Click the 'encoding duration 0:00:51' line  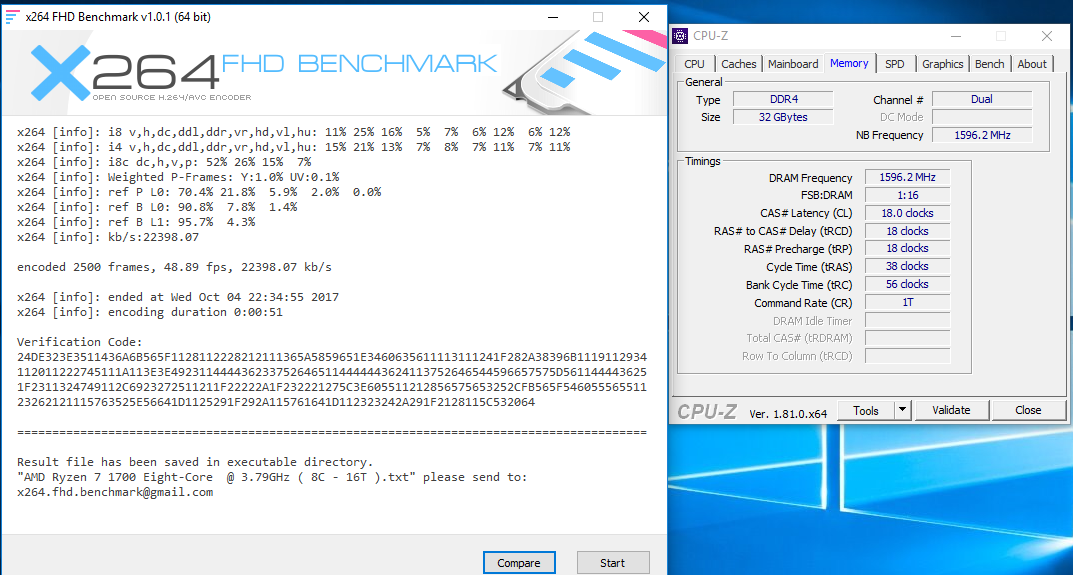150,312
